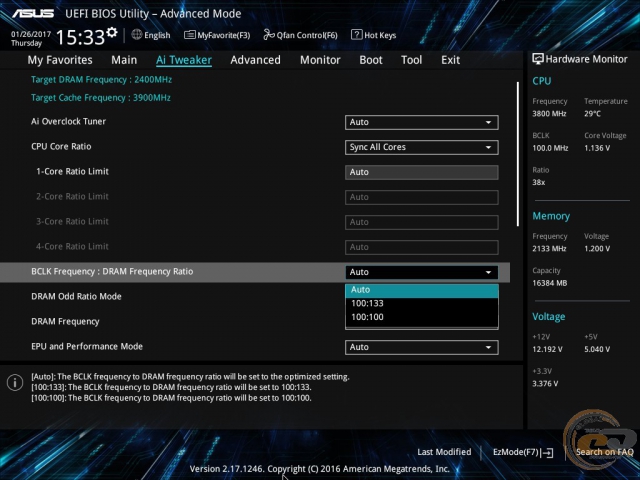Click the 4-Core Ratio Limit field
Viewport: 640px width, 480px height.
pos(422,247)
